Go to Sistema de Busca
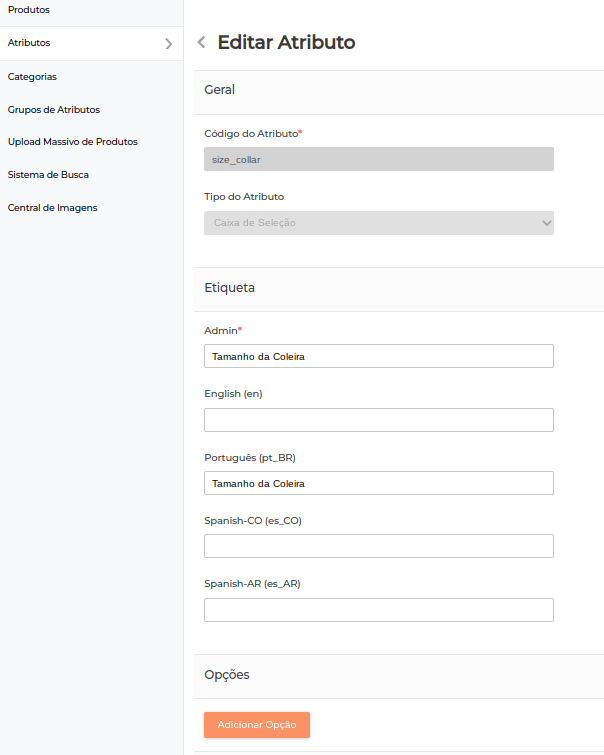 click(x=48, y=175)
